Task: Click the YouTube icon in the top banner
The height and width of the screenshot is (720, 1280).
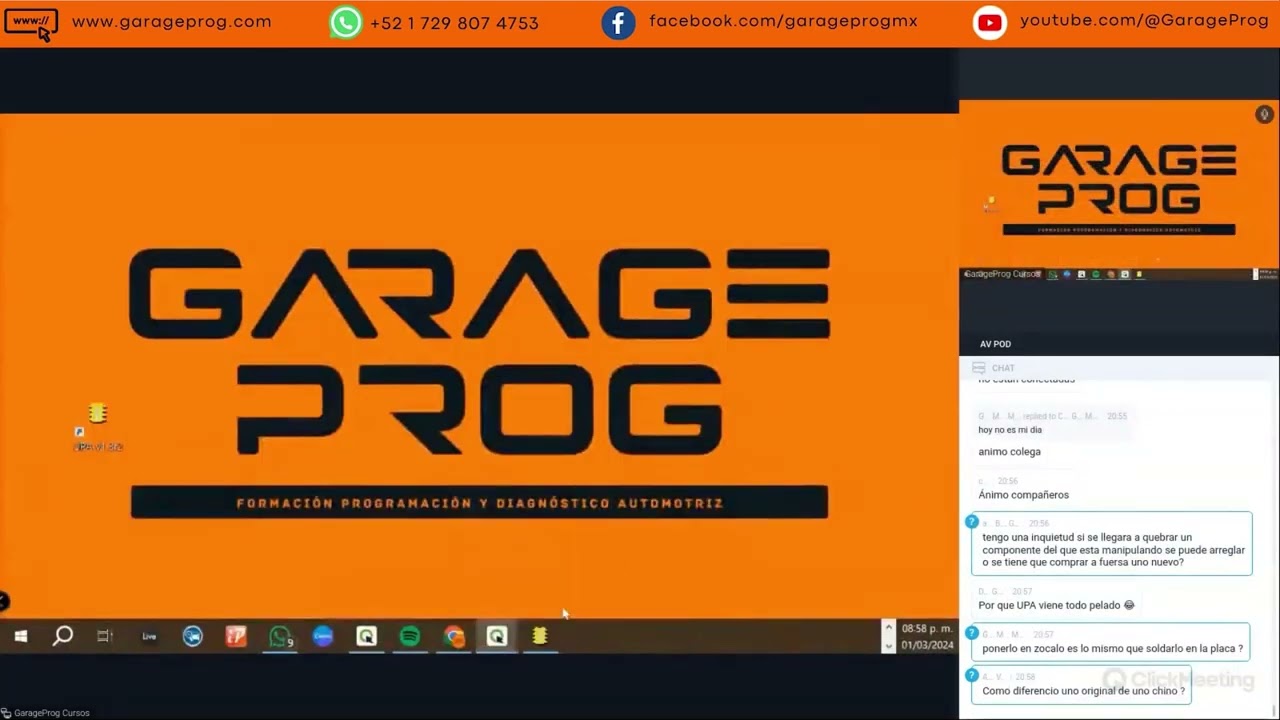Action: (989, 22)
